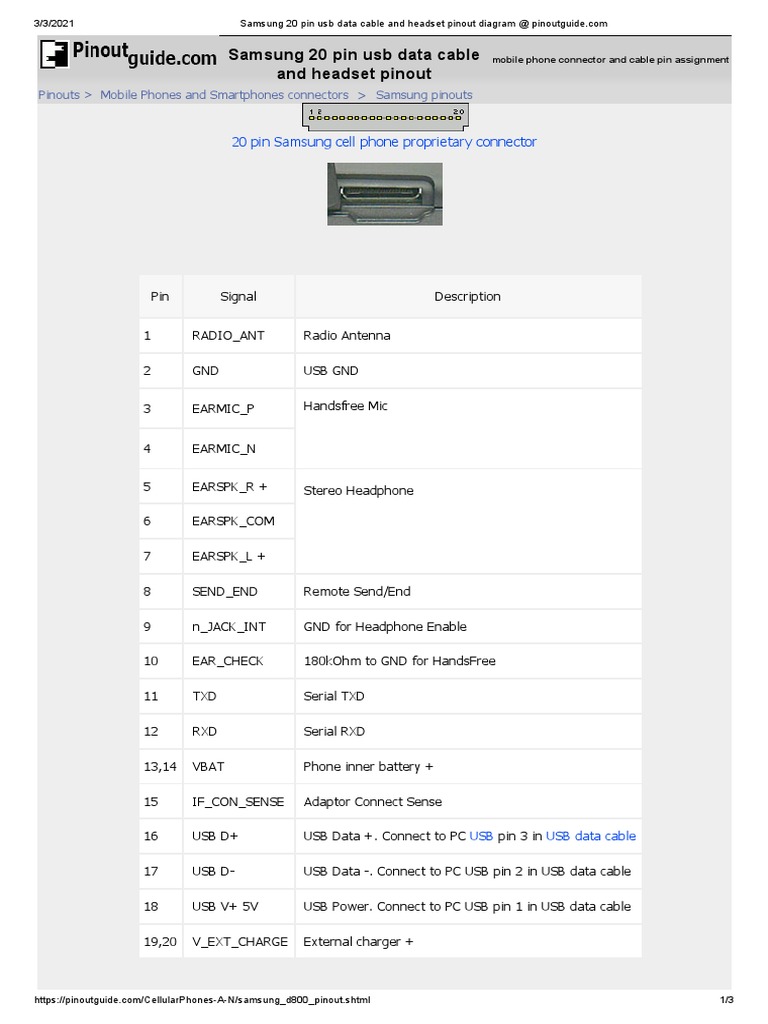Click the IF_CON_SENSE signal cell
This screenshot has height=1024, width=768.
tap(237, 802)
